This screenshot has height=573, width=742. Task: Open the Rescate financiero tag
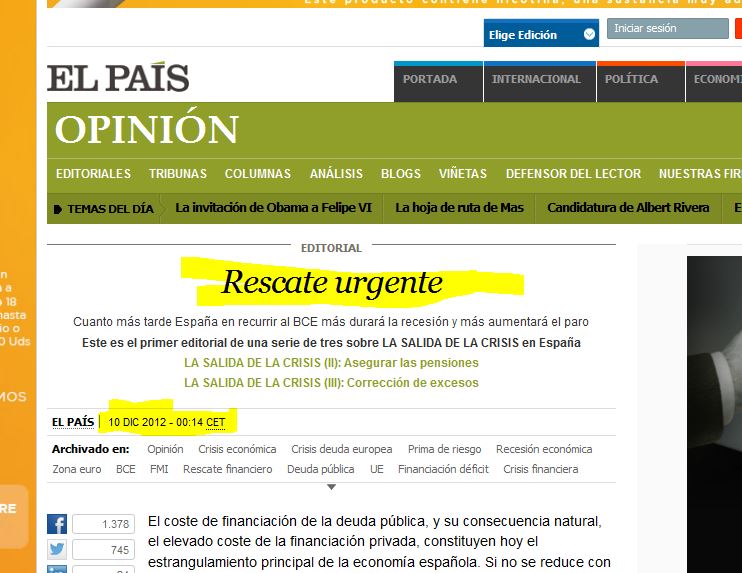click(x=228, y=469)
